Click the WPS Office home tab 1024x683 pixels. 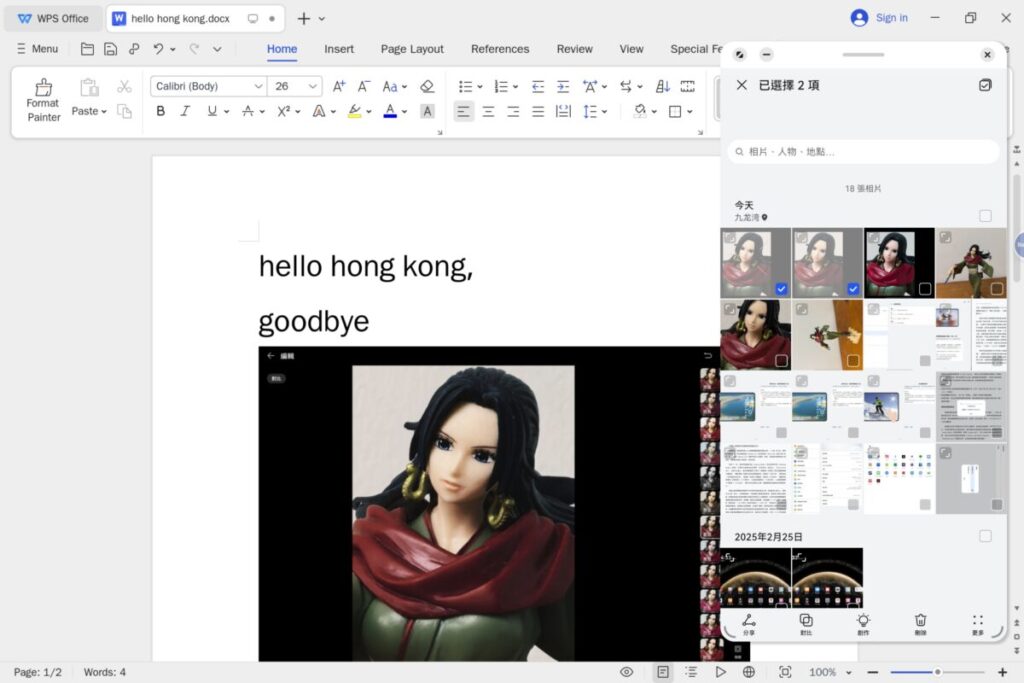[x=53, y=18]
